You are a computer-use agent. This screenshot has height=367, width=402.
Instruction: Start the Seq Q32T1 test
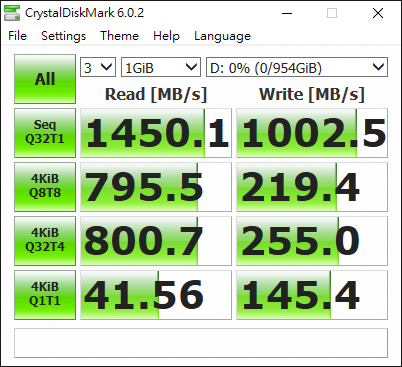click(45, 133)
